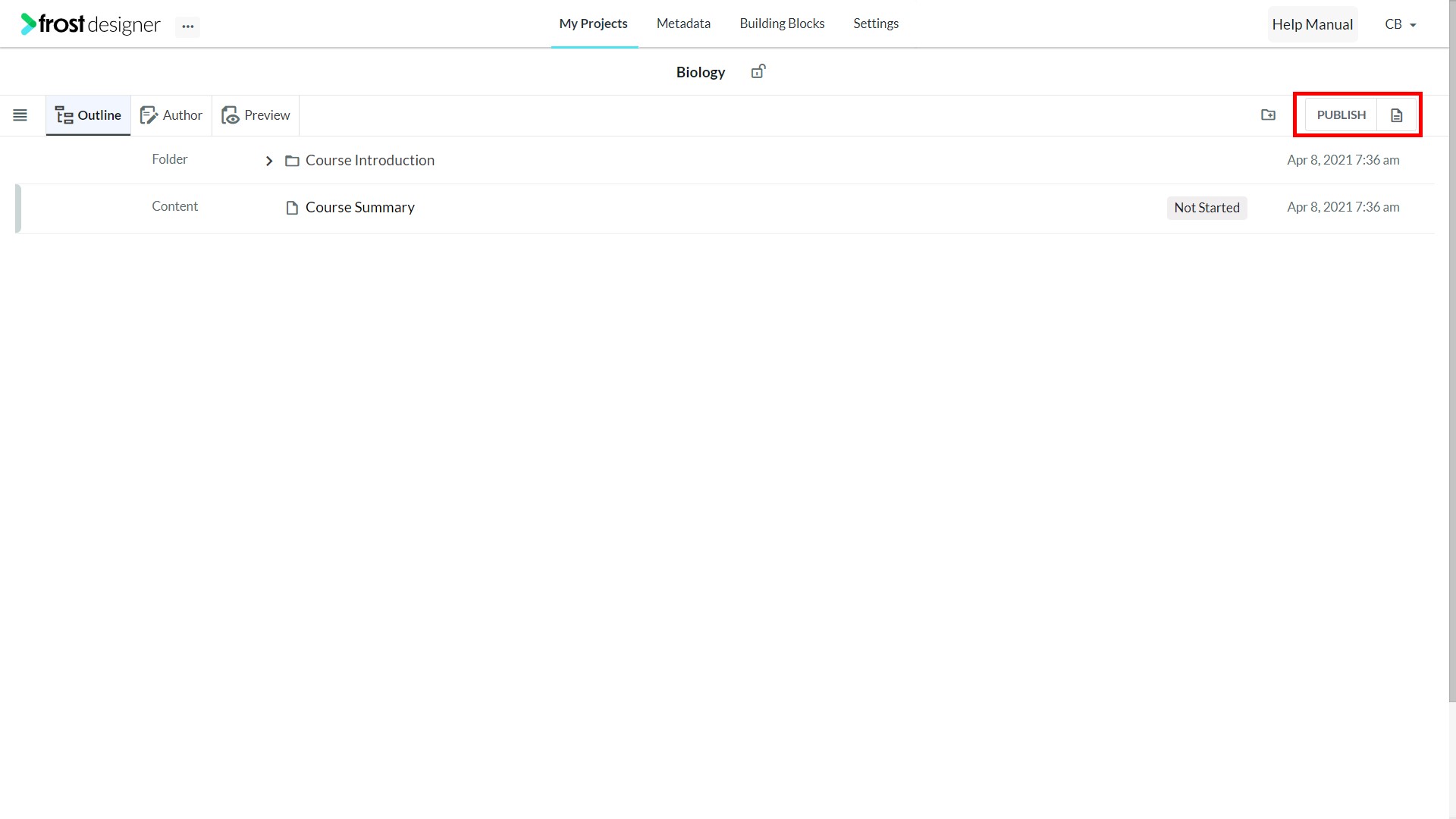This screenshot has width=1456, height=819.
Task: Open the three-dot menu beside the logo
Action: 188,27
